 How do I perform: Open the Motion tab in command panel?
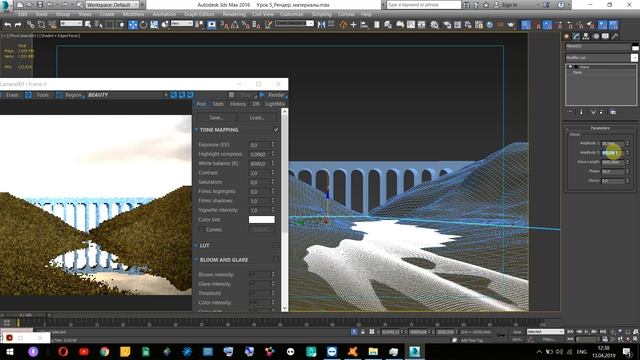click(x=596, y=36)
